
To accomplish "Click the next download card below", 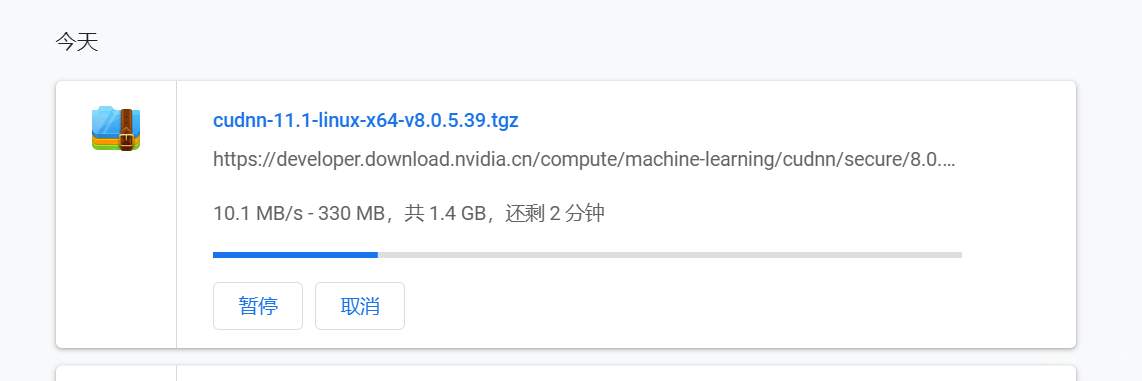I will point(565,374).
